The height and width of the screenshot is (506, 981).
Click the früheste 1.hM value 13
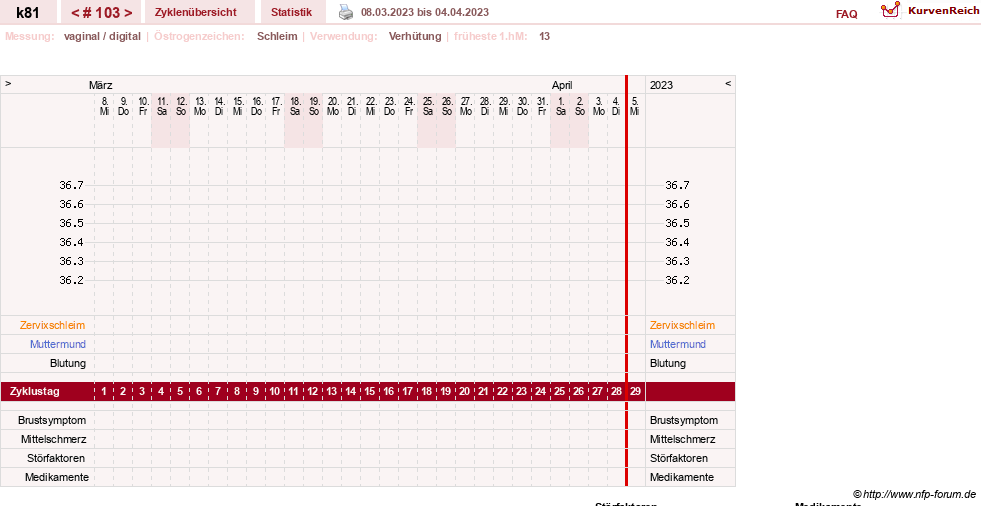pos(544,36)
